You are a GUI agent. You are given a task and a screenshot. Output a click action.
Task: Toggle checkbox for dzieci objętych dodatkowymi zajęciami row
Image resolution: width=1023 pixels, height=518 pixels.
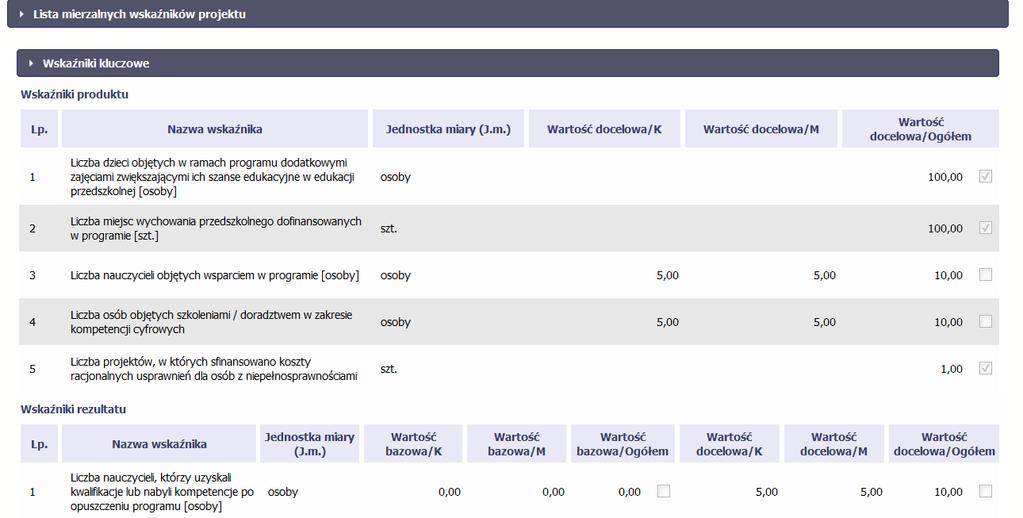point(985,176)
